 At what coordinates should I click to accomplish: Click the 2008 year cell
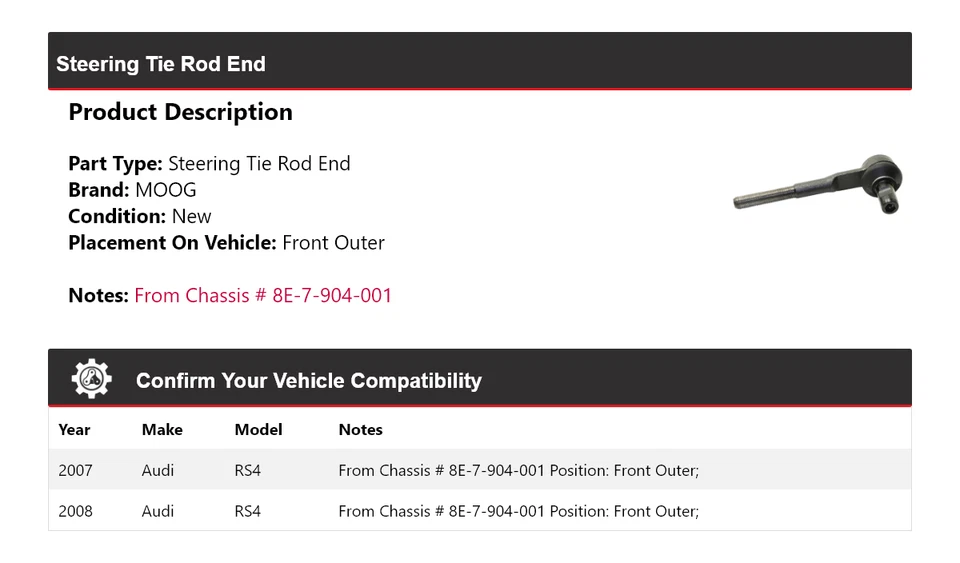[x=75, y=511]
